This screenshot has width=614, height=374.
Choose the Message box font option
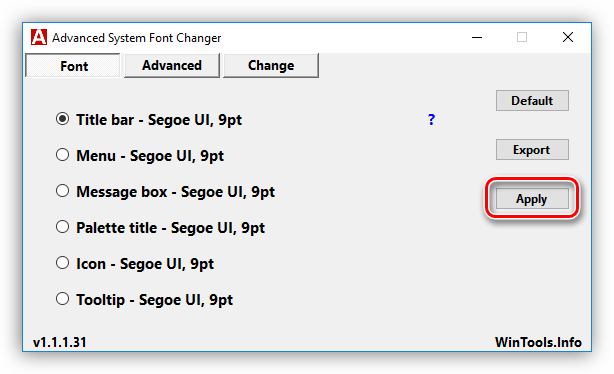pyautogui.click(x=62, y=191)
